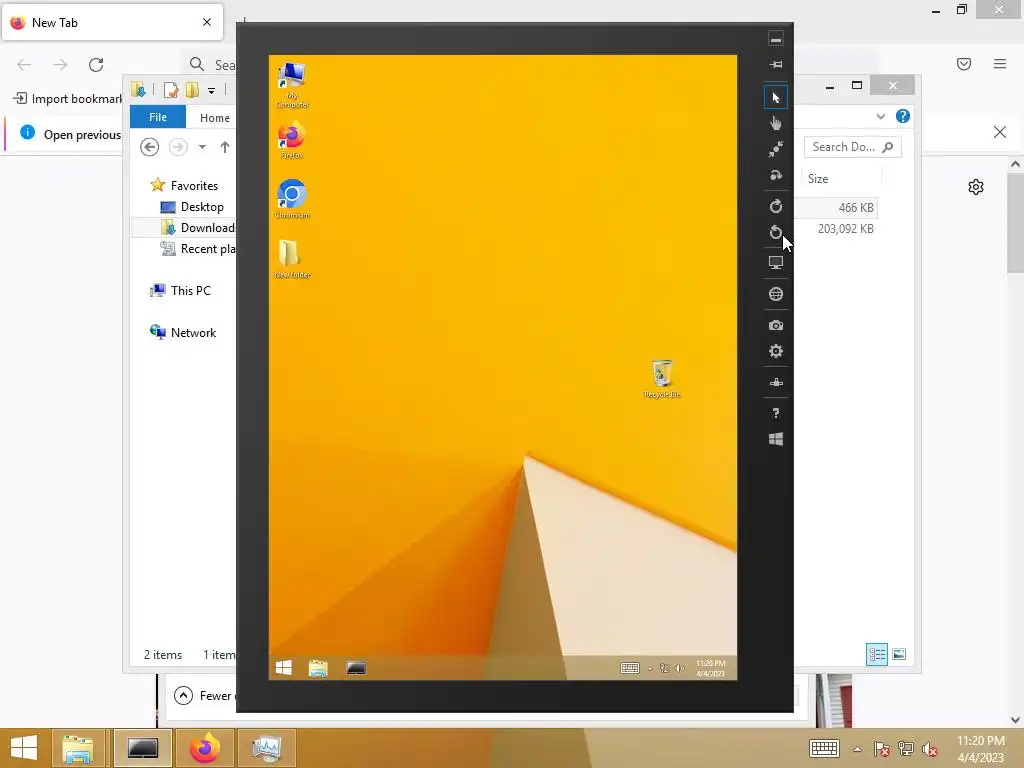The width and height of the screenshot is (1024, 768).
Task: Select This PC in Explorer navigation pane
Action: 181,291
